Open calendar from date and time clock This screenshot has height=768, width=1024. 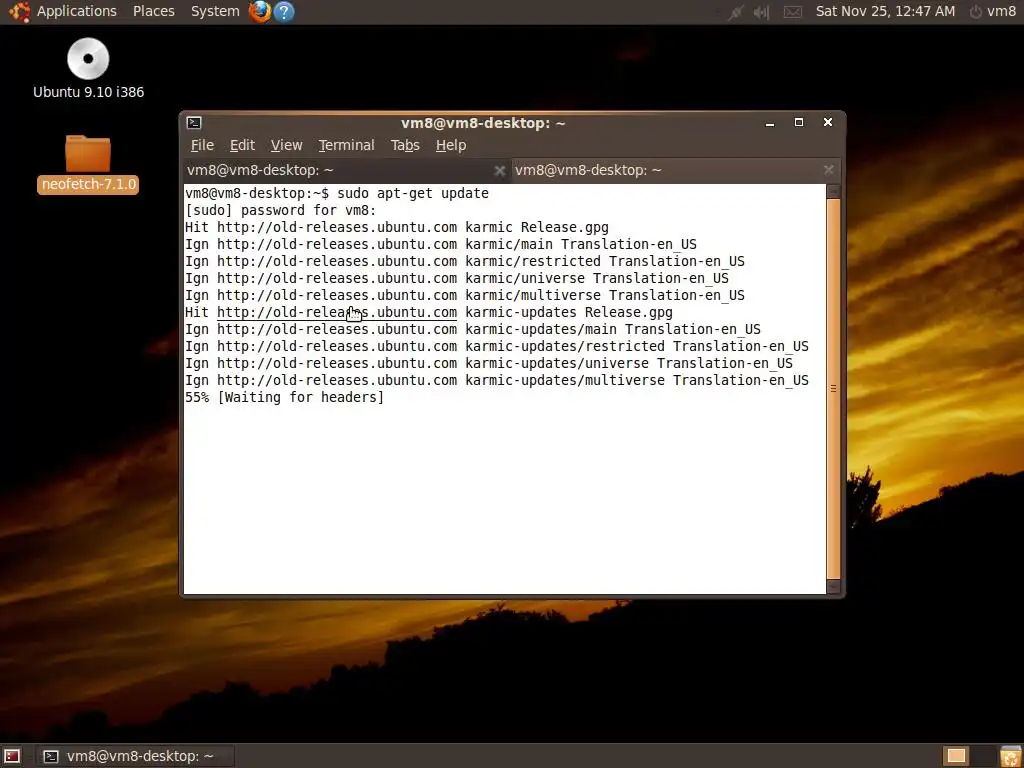point(885,11)
